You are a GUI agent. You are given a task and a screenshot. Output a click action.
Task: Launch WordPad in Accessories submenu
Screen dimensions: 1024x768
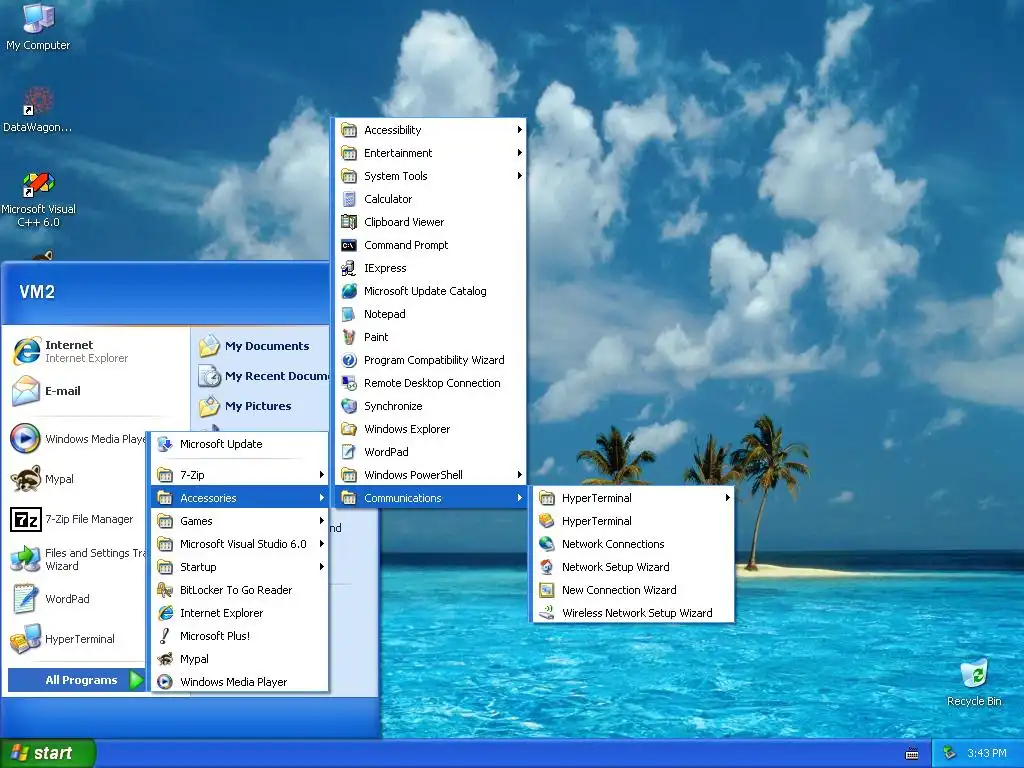[430, 452]
